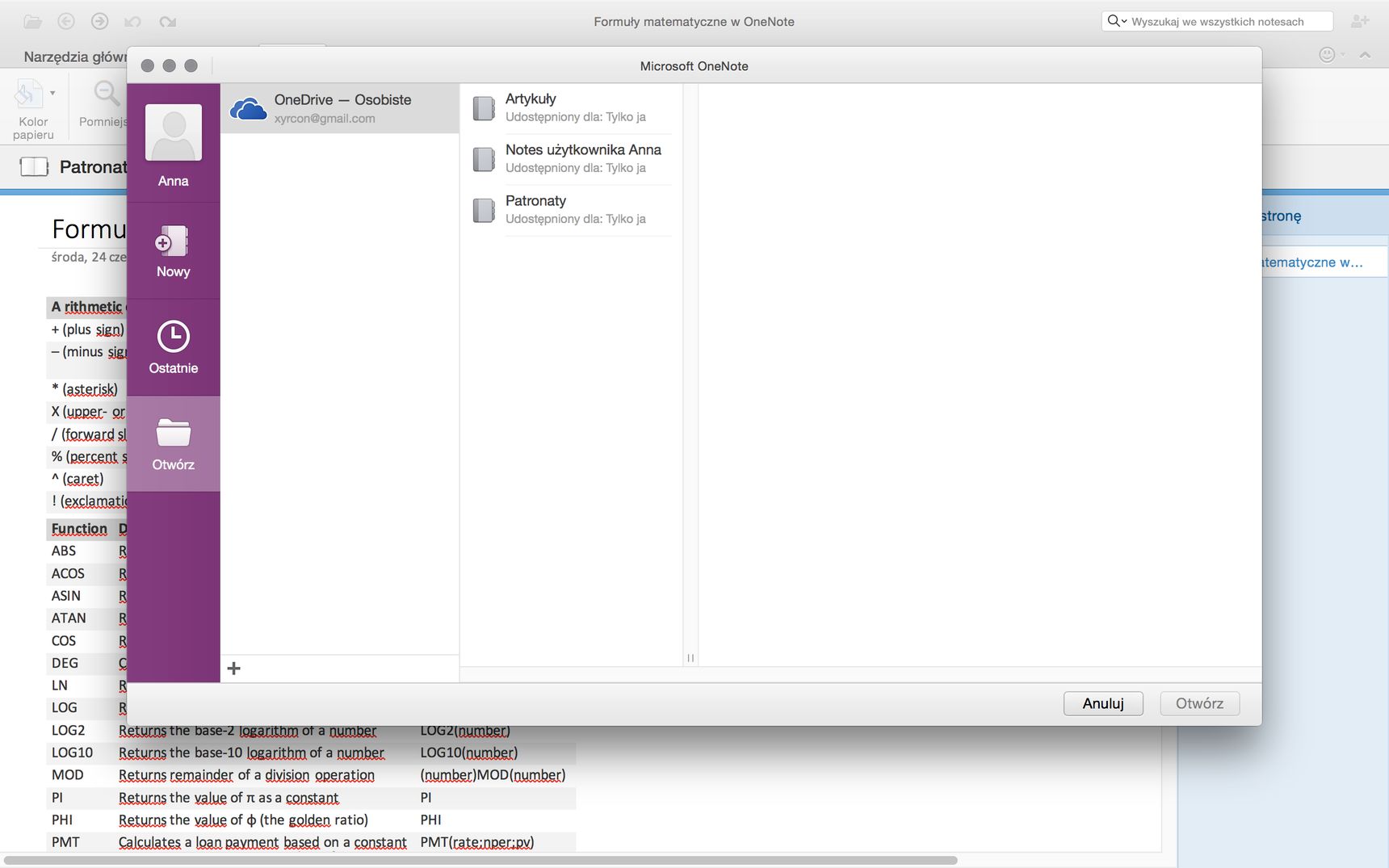Select the Patronaty notebook
Viewport: 1389px width, 868px height.
[571, 209]
